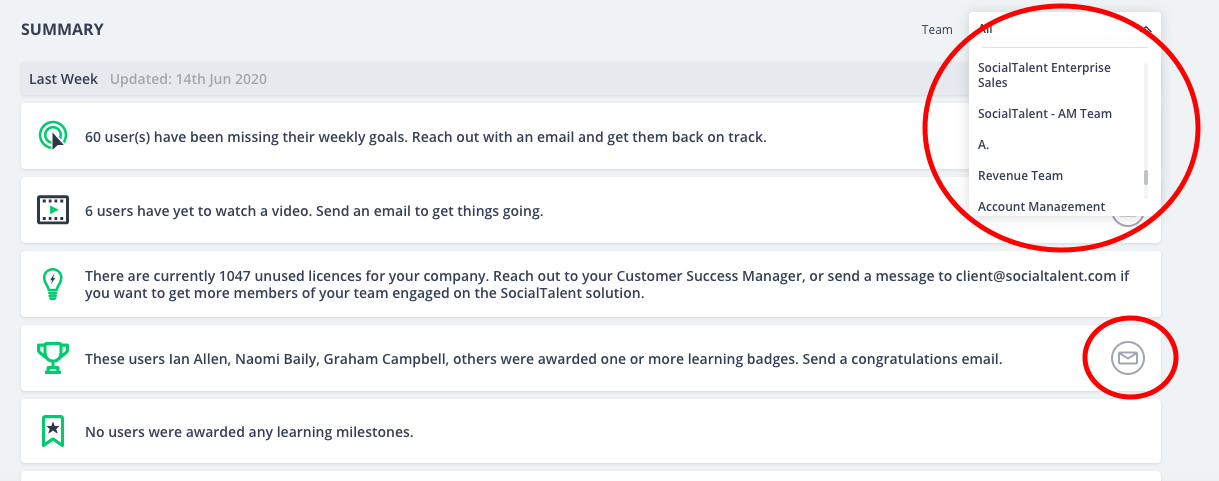Image resolution: width=1219 pixels, height=481 pixels.
Task: Click the no learning milestones awarded row
Action: point(590,431)
